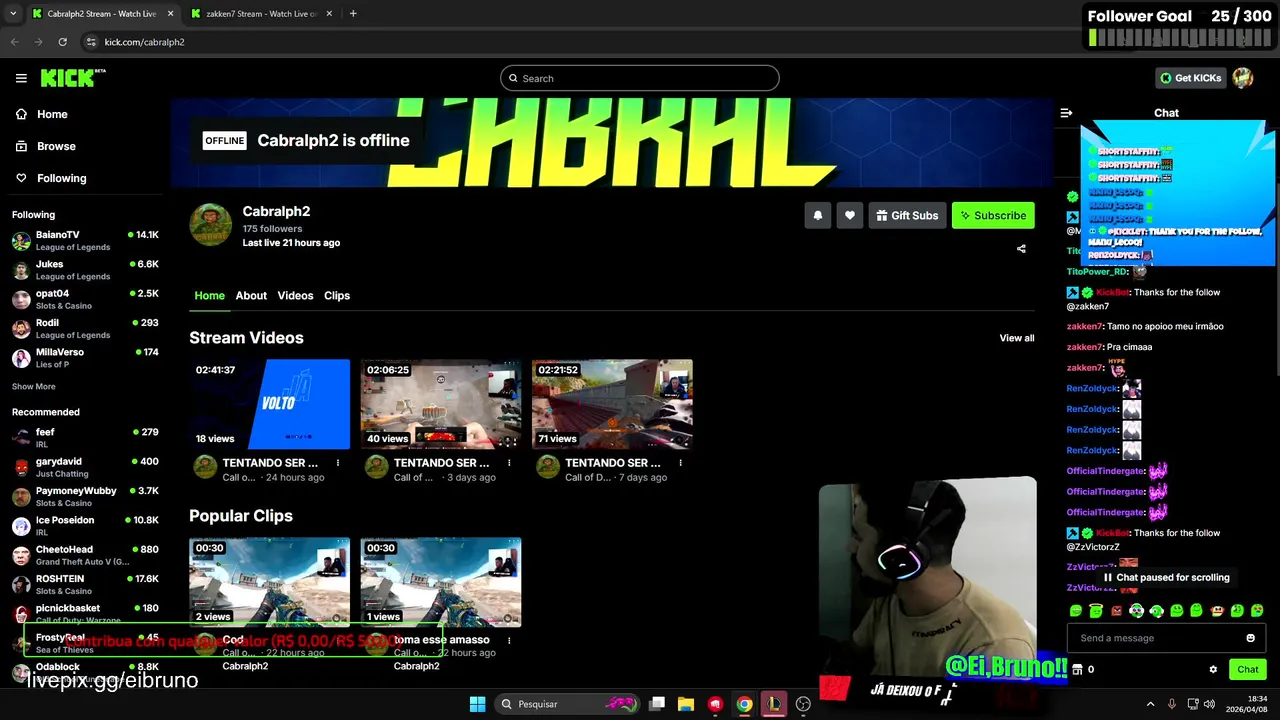The width and height of the screenshot is (1280, 720).
Task: Open options menu for the 7 days ago video
Action: click(680, 463)
